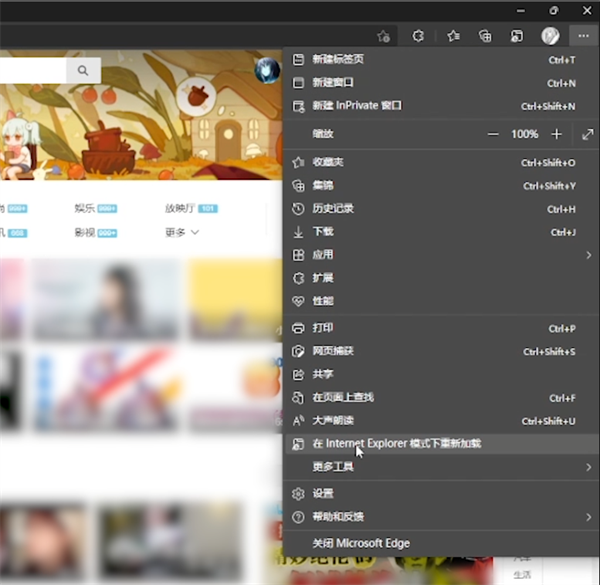Expand the 更多工具 submenu
The width and height of the screenshot is (600, 585).
441,467
